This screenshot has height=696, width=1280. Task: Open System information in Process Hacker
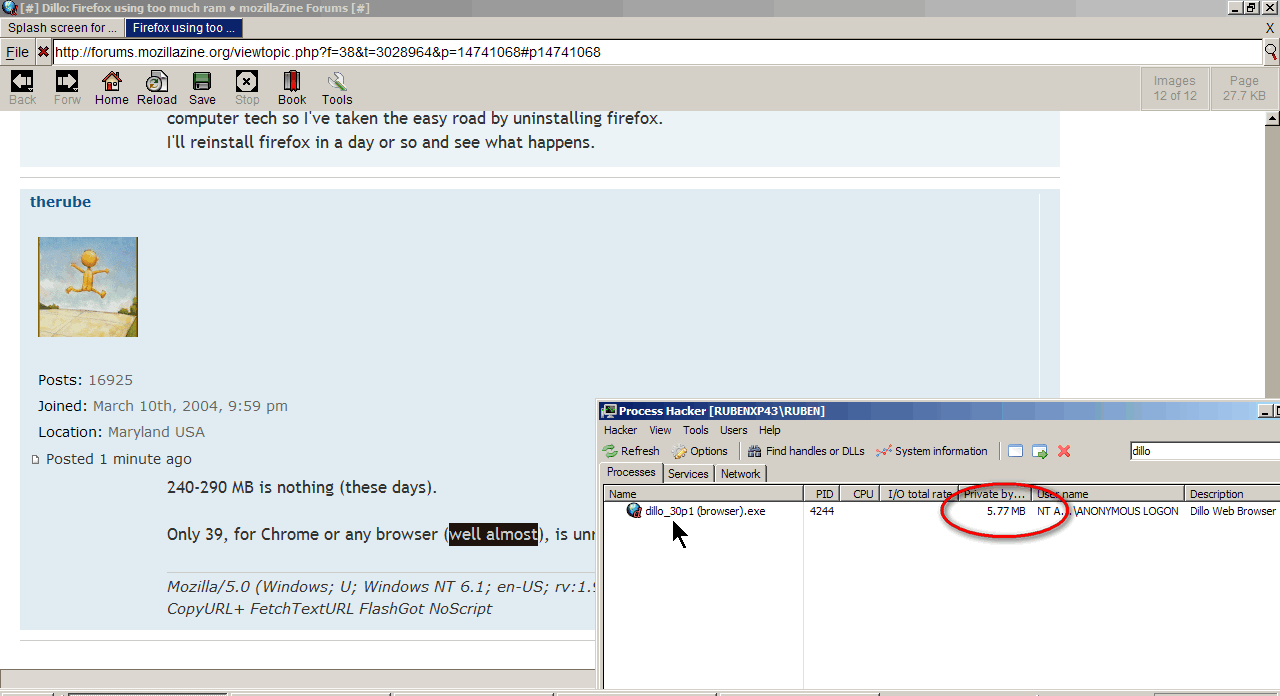932,451
